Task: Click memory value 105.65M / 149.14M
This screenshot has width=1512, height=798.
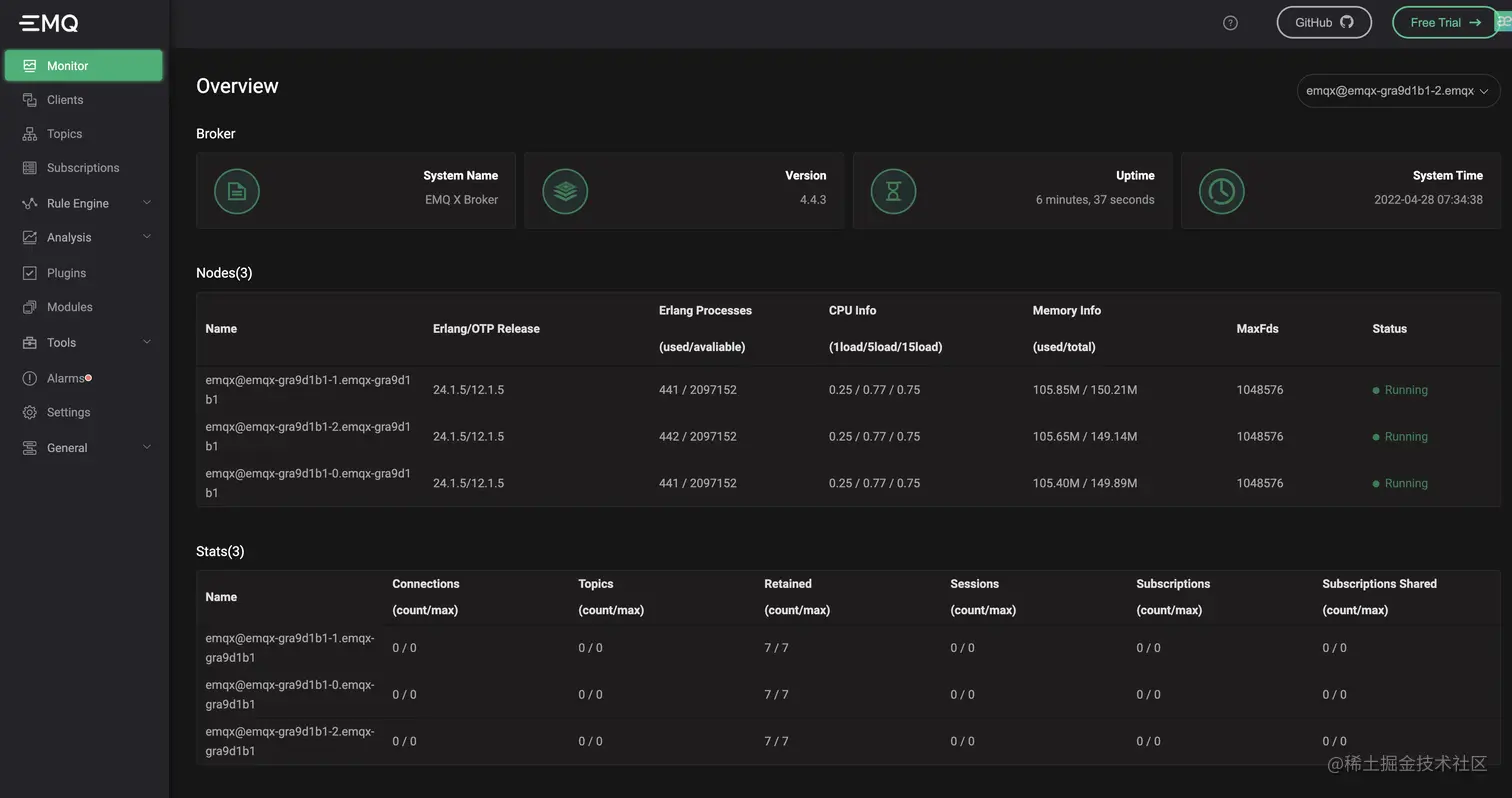Action: pos(1085,437)
